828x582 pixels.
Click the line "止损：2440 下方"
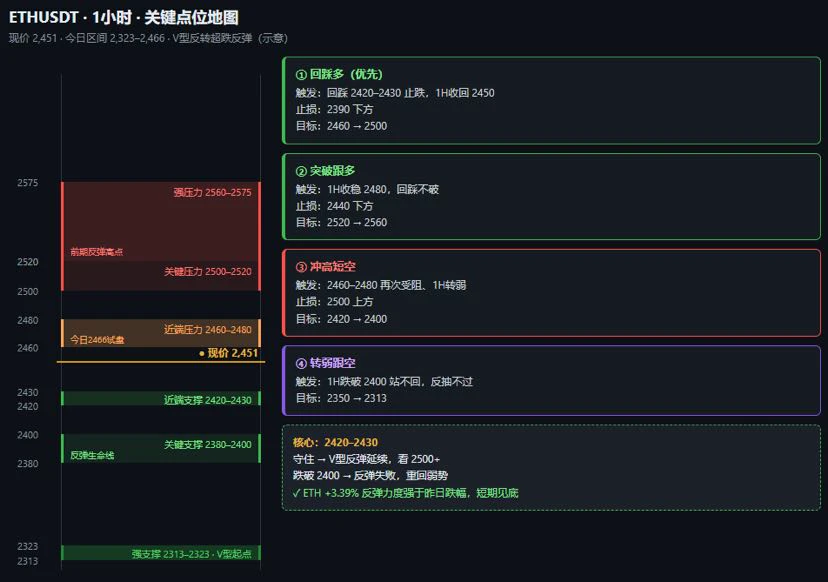[x=334, y=206]
